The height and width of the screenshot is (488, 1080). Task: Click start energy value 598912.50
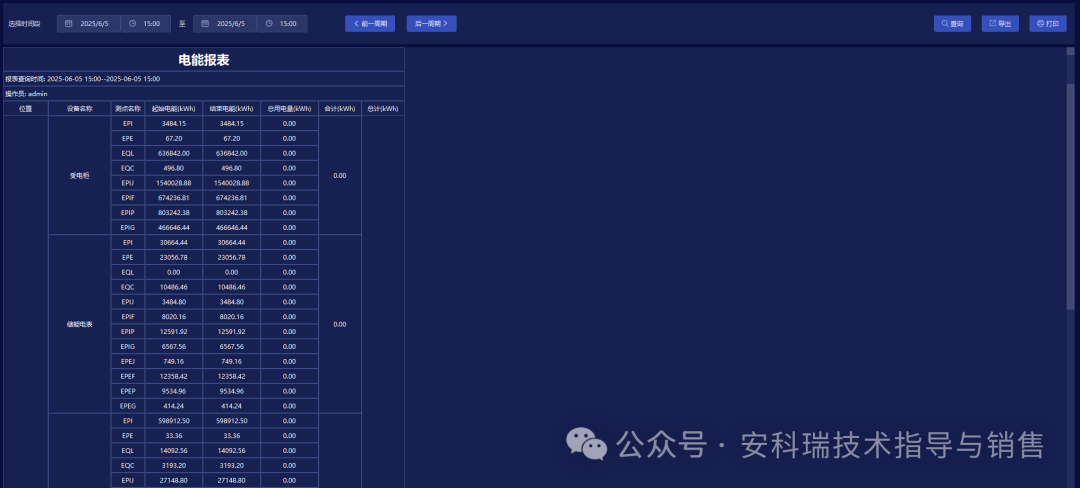coord(174,421)
